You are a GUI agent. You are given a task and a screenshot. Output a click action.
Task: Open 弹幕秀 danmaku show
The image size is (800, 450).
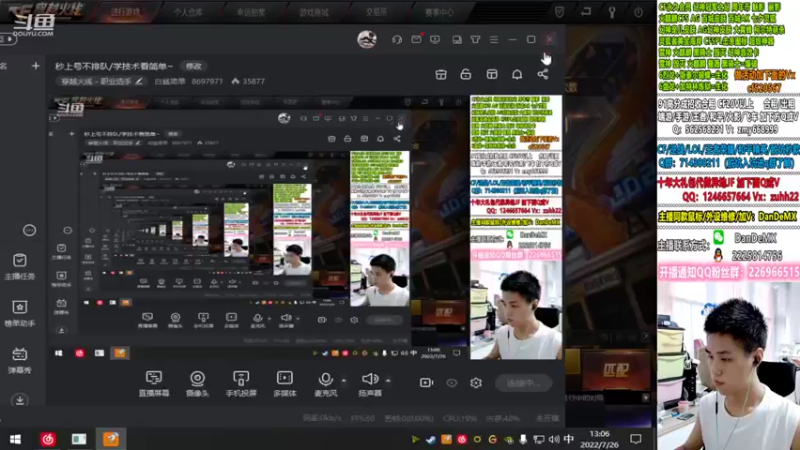click(19, 360)
